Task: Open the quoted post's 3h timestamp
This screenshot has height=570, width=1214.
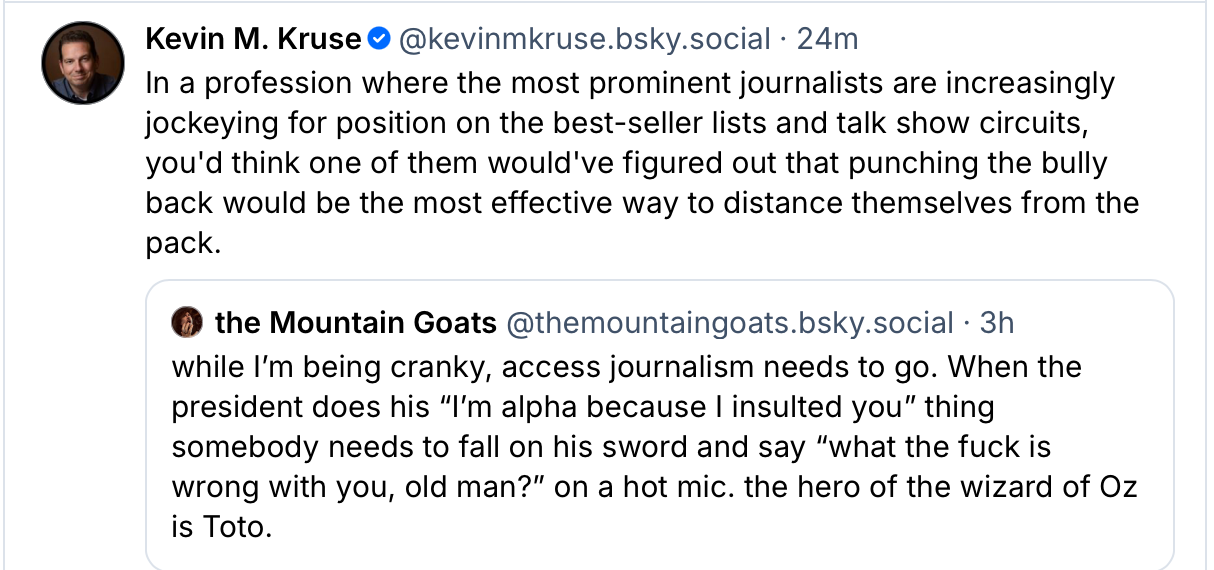Action: pos(996,323)
